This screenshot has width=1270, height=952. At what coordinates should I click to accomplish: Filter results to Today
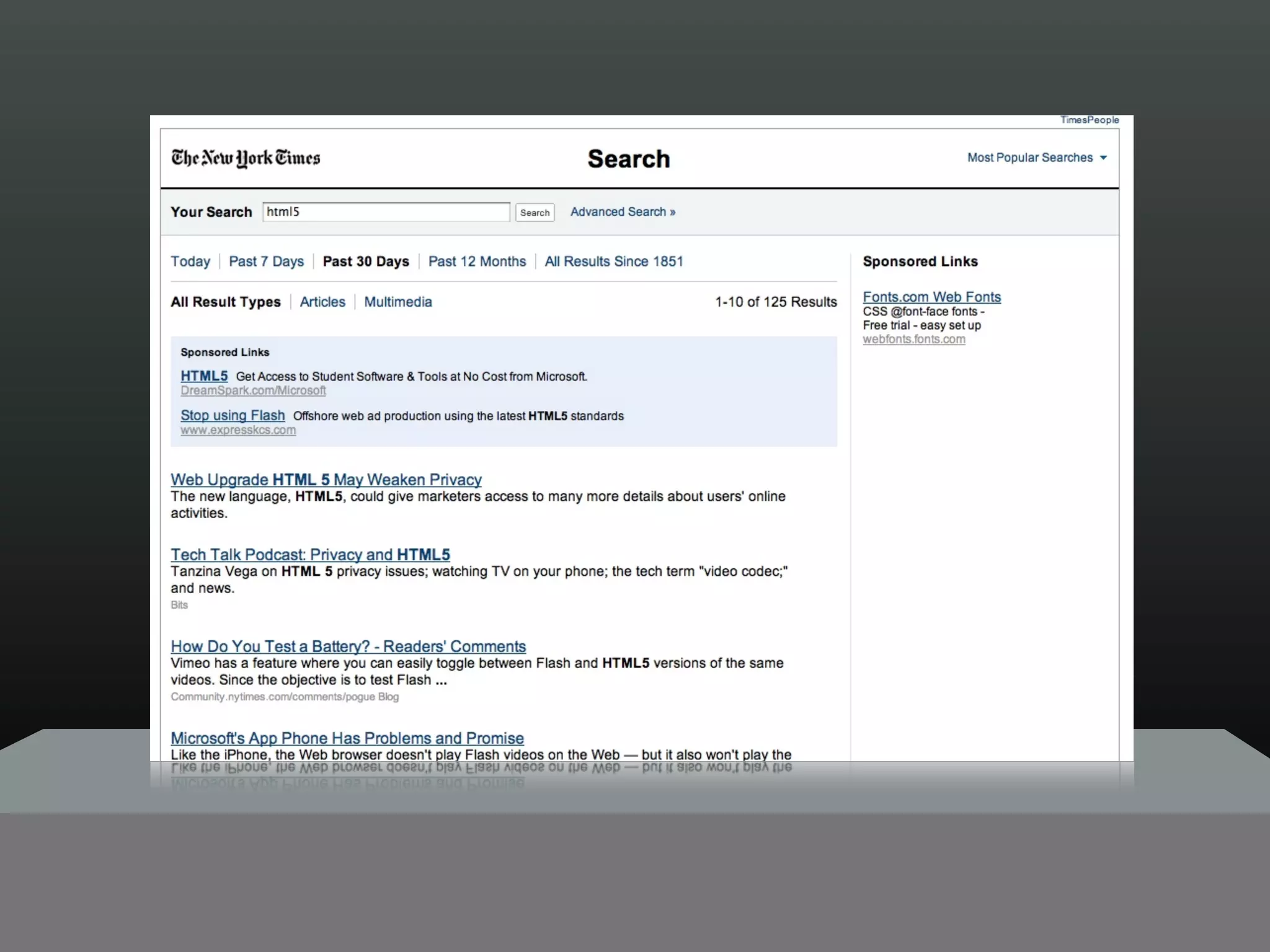point(190,262)
